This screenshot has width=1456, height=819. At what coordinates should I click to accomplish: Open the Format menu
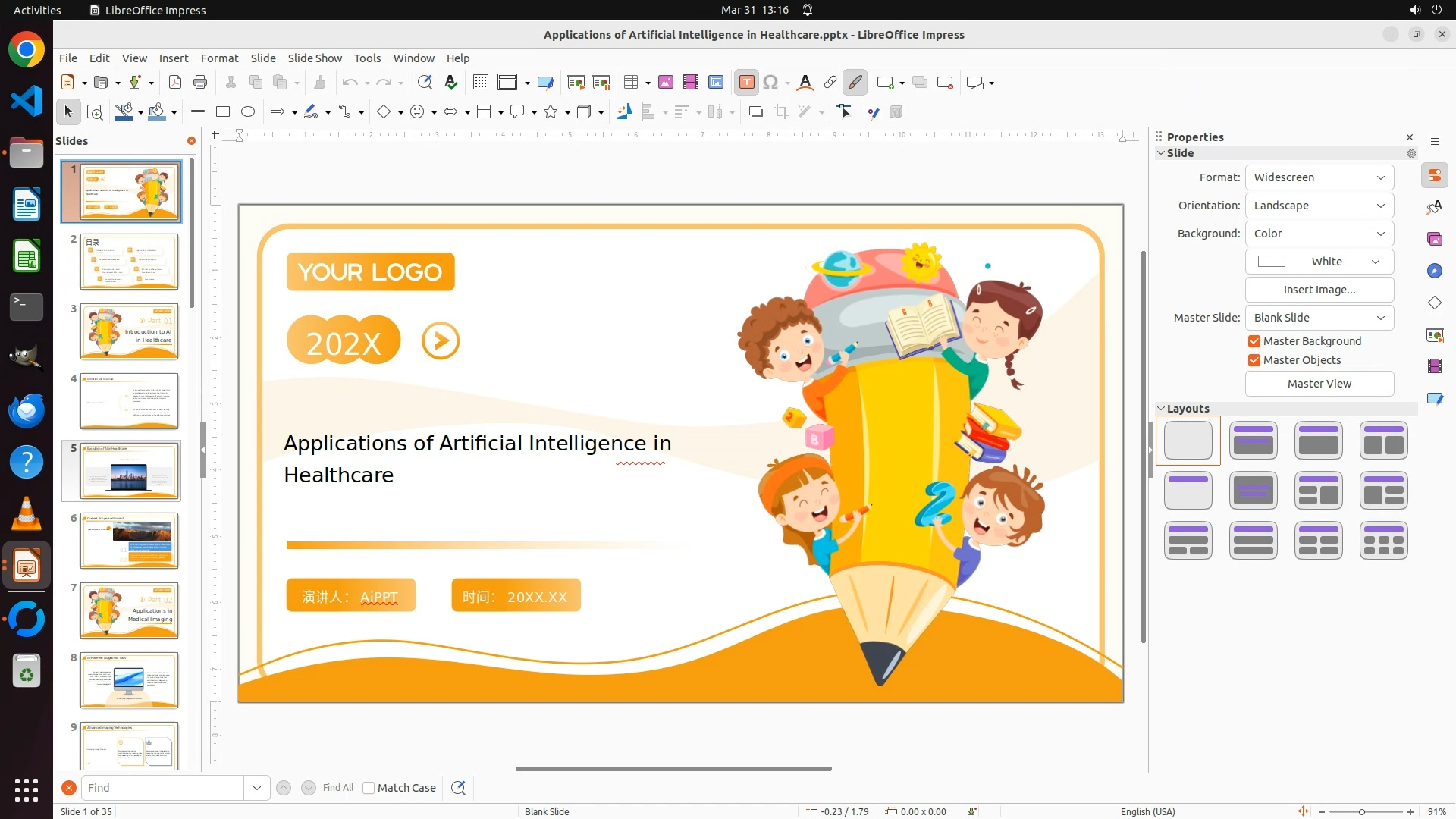[x=219, y=58]
